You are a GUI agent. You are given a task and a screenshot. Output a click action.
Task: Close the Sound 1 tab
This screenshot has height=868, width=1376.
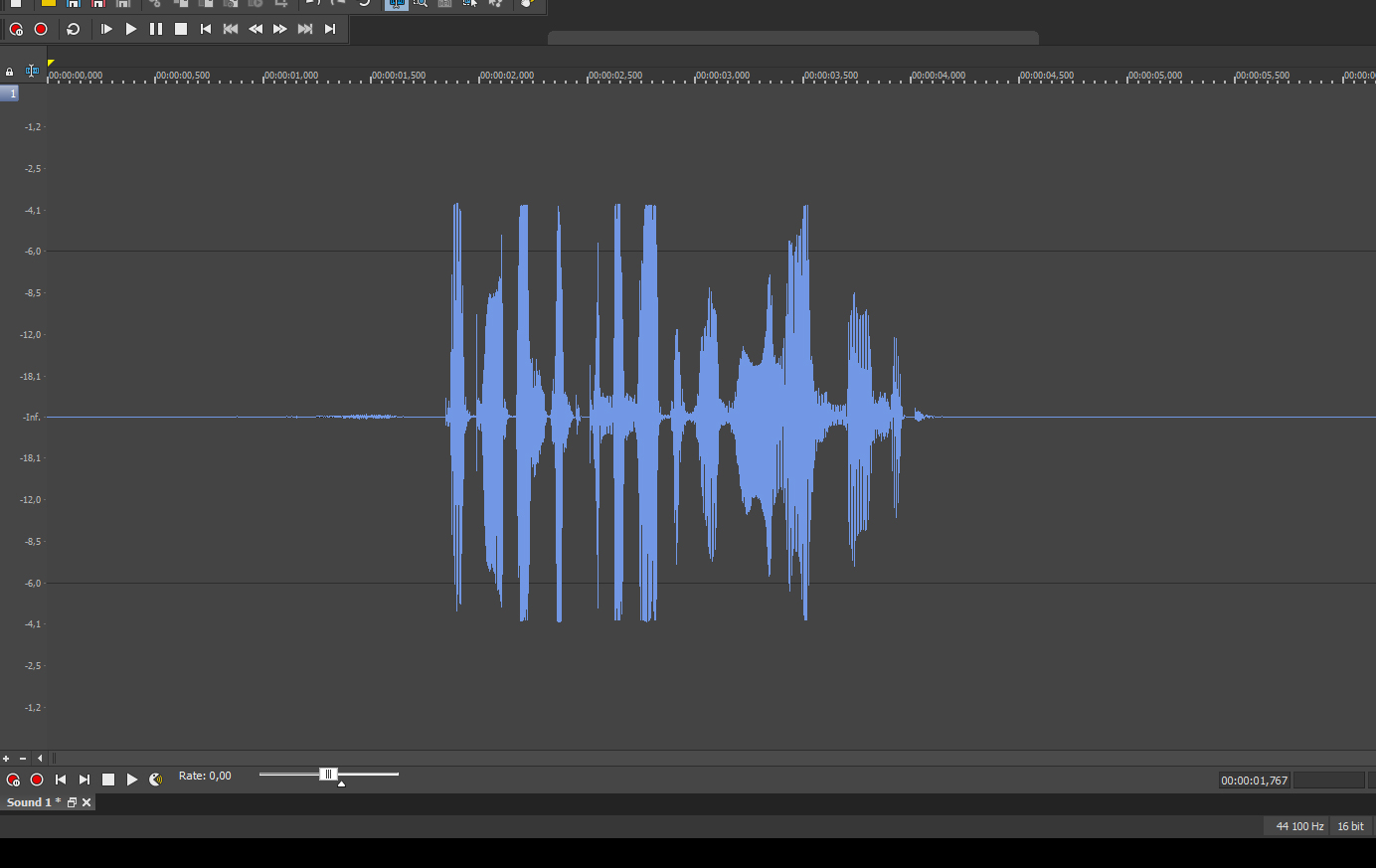[86, 803]
